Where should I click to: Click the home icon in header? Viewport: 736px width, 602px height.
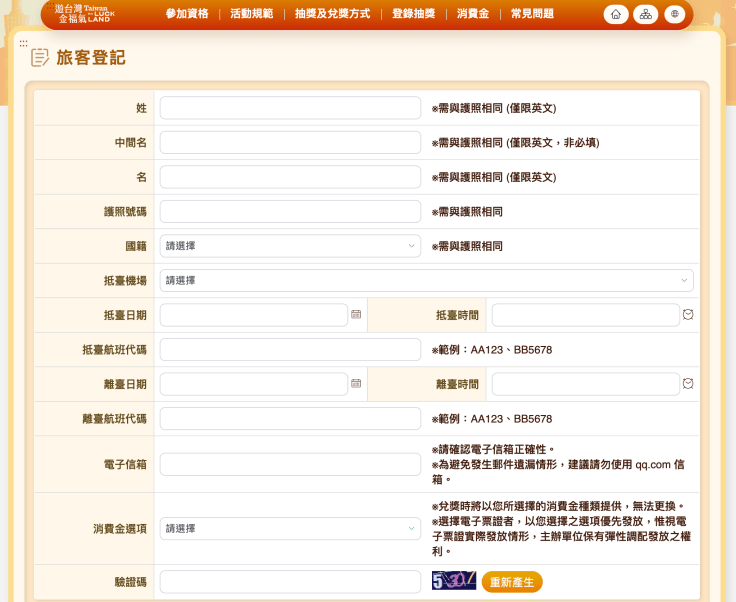(x=616, y=14)
